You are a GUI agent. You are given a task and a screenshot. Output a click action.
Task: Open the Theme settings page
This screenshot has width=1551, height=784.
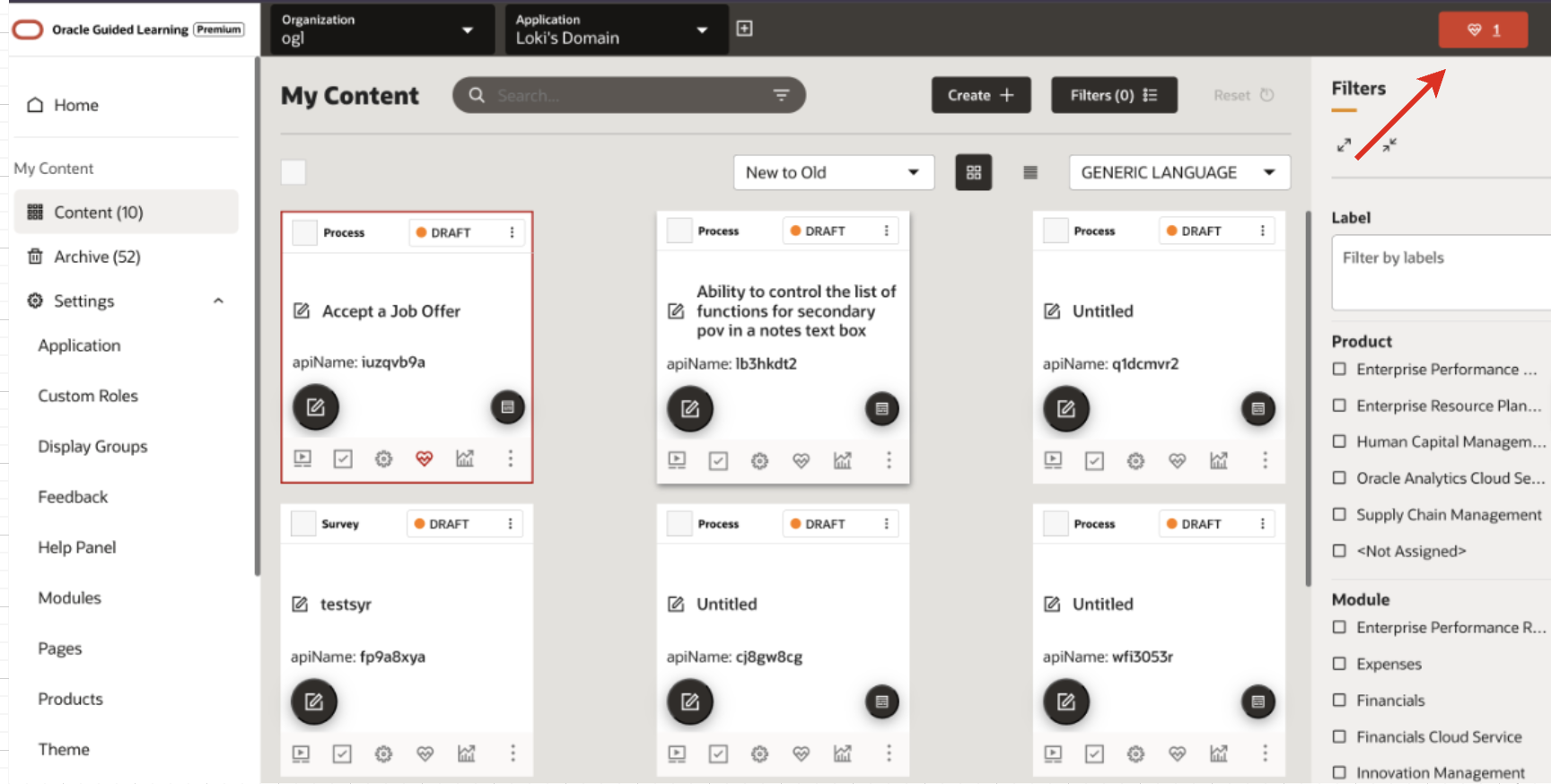tap(64, 749)
